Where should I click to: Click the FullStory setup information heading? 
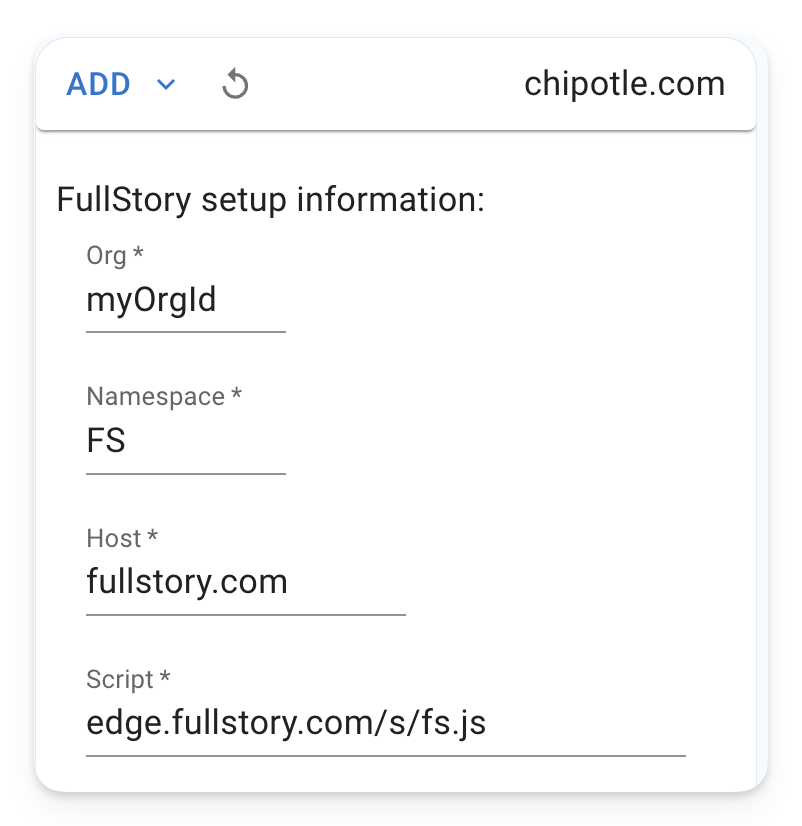(x=270, y=200)
